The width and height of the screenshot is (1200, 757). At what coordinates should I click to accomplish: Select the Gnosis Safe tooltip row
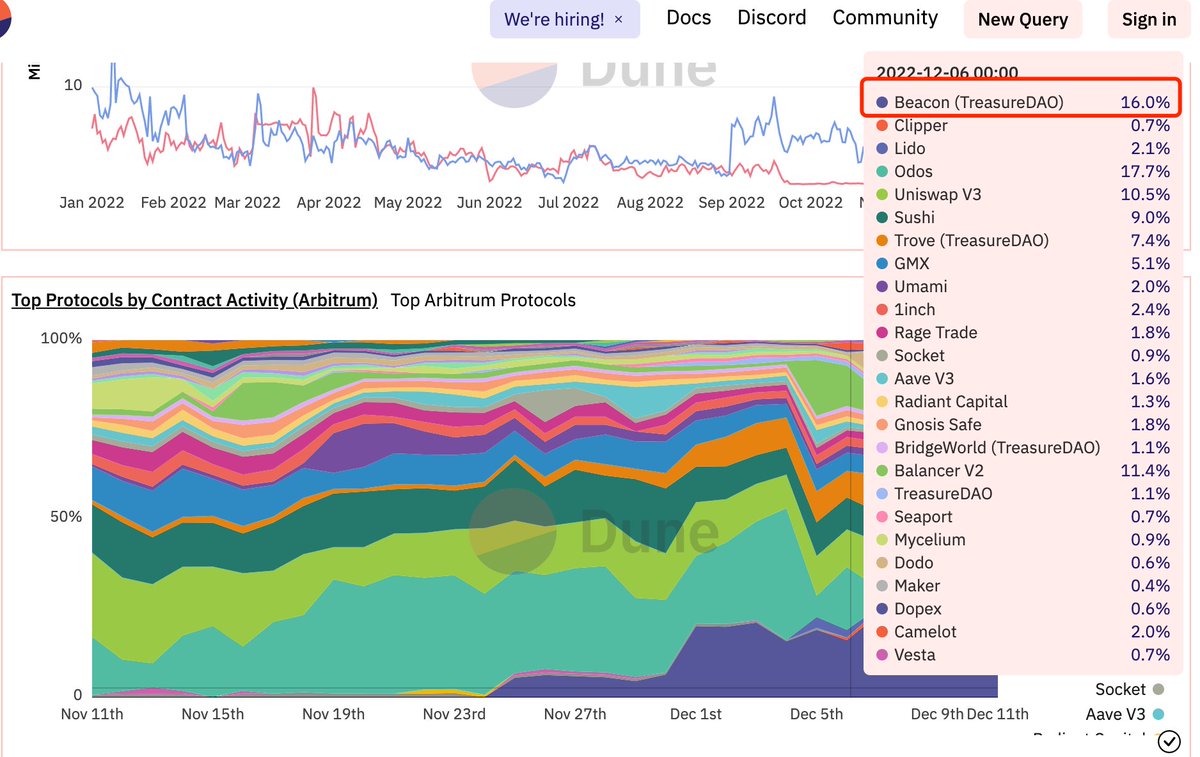coord(1023,424)
